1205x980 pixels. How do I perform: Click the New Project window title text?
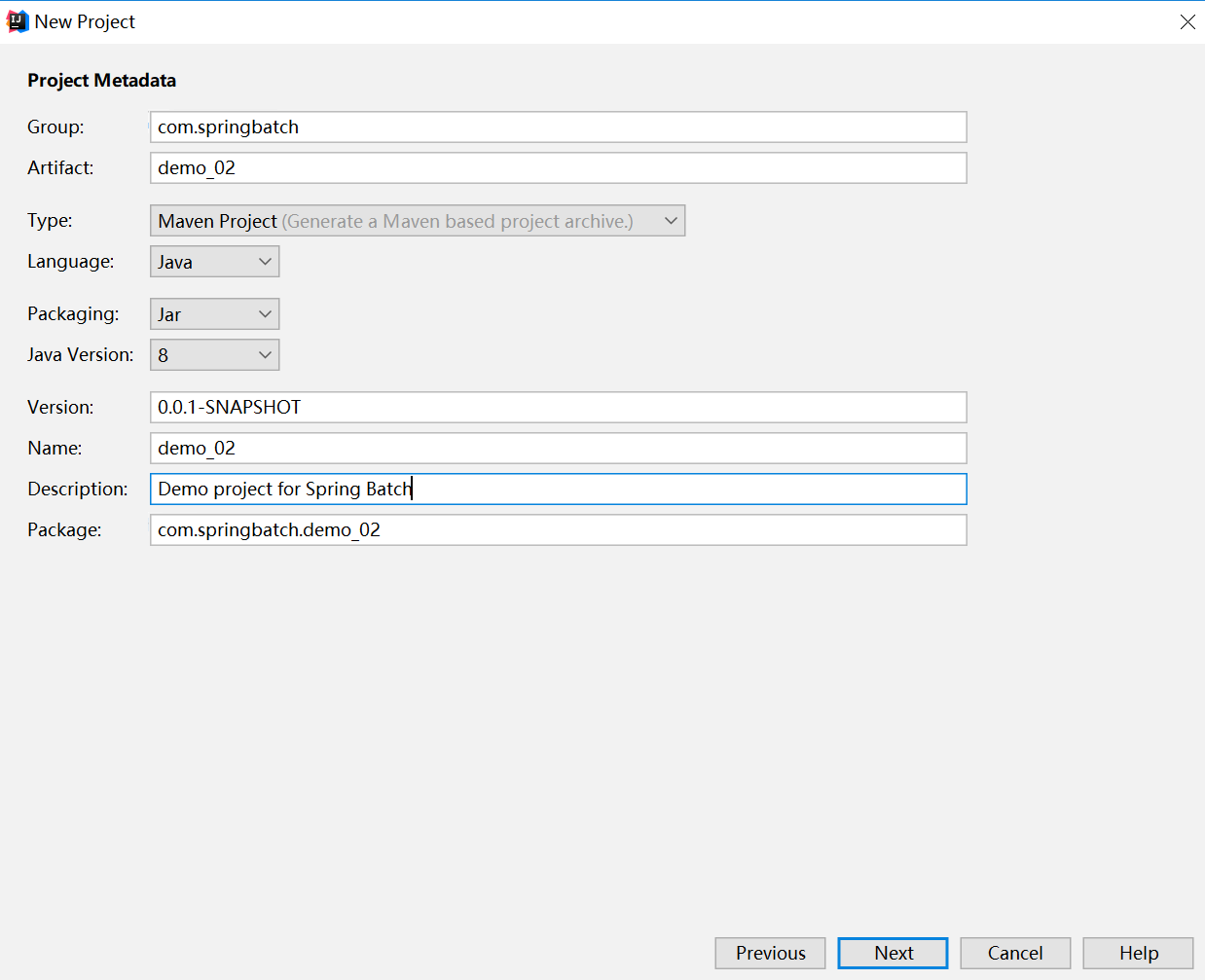pyautogui.click(x=85, y=22)
